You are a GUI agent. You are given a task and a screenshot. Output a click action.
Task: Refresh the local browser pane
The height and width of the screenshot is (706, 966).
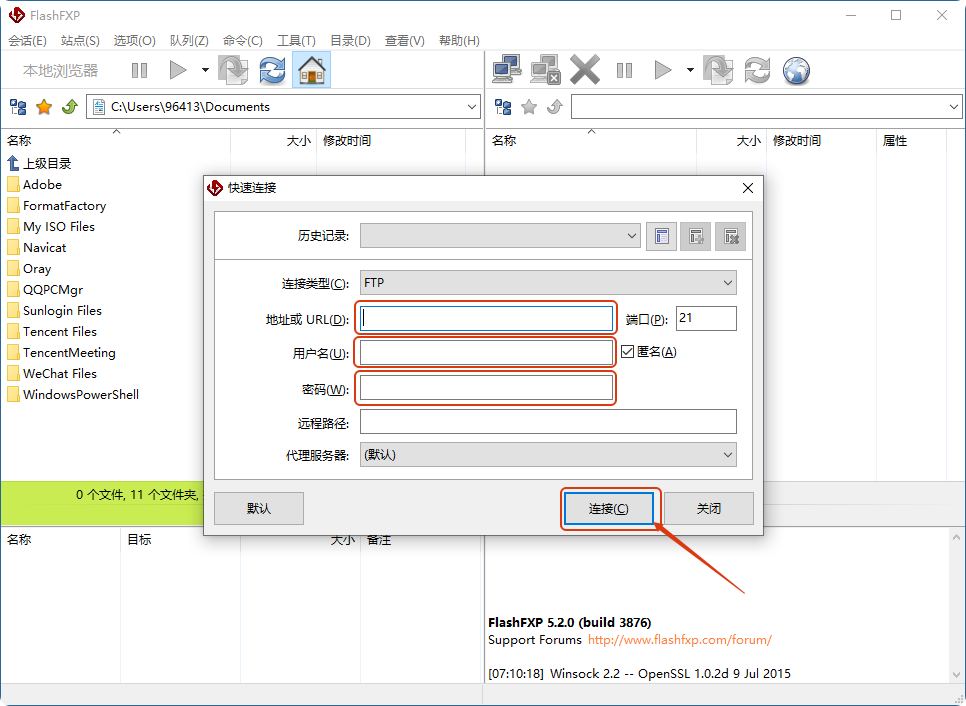point(272,70)
